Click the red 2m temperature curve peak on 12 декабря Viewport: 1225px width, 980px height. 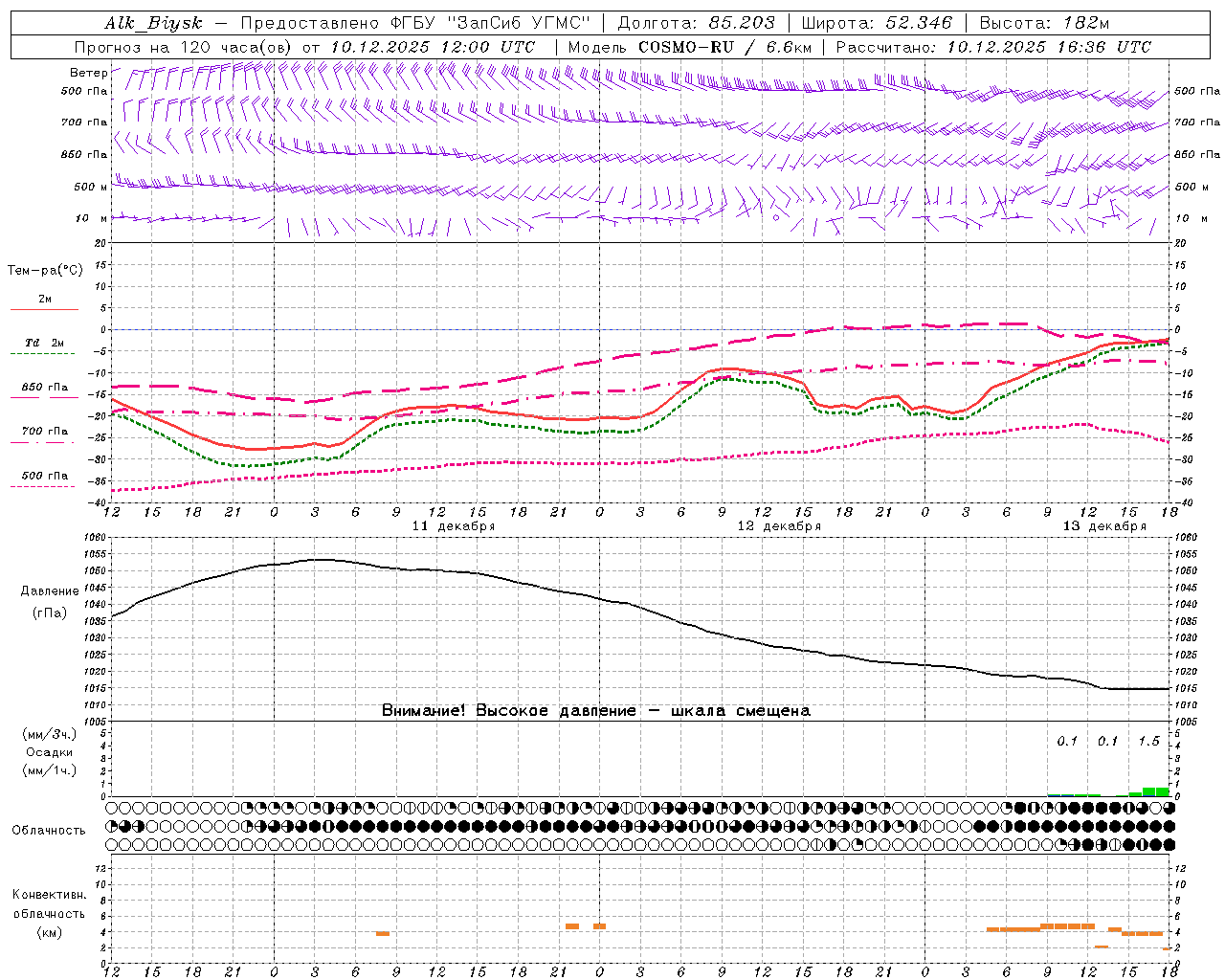[728, 368]
